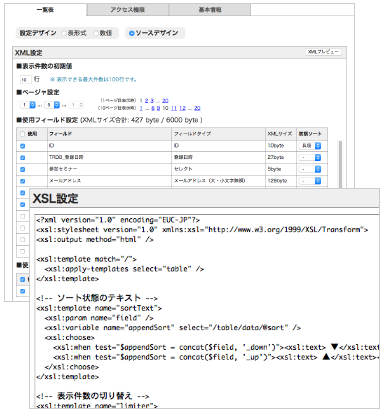Uncheck the ID field row checkbox
The height and width of the screenshot is (420, 390).
[x=23, y=146]
